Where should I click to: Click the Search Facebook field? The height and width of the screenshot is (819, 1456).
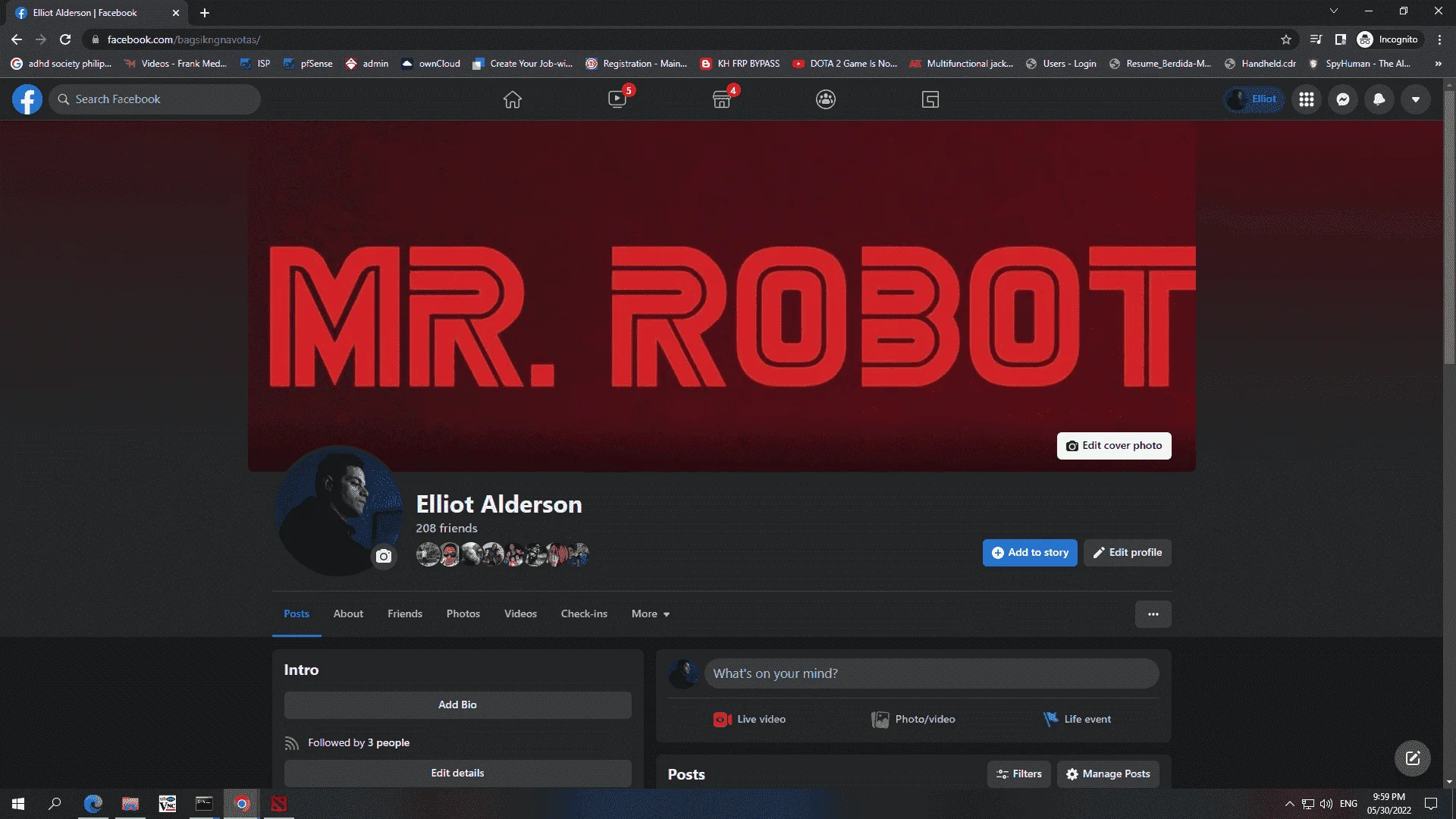click(155, 99)
